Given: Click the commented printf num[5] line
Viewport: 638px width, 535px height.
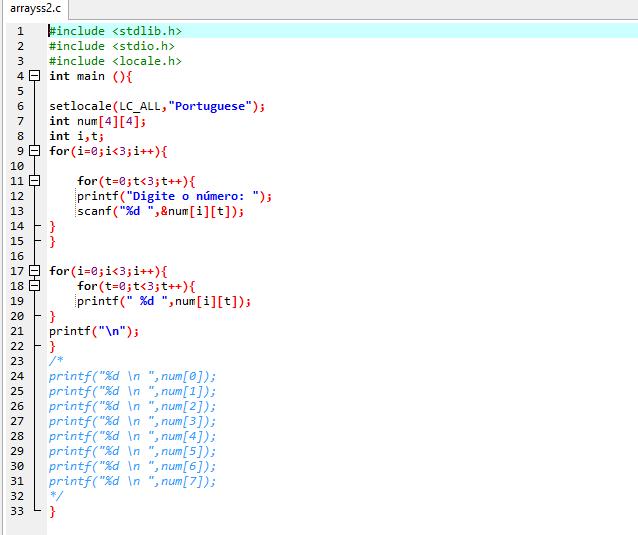Looking at the screenshot, I should coord(132,451).
